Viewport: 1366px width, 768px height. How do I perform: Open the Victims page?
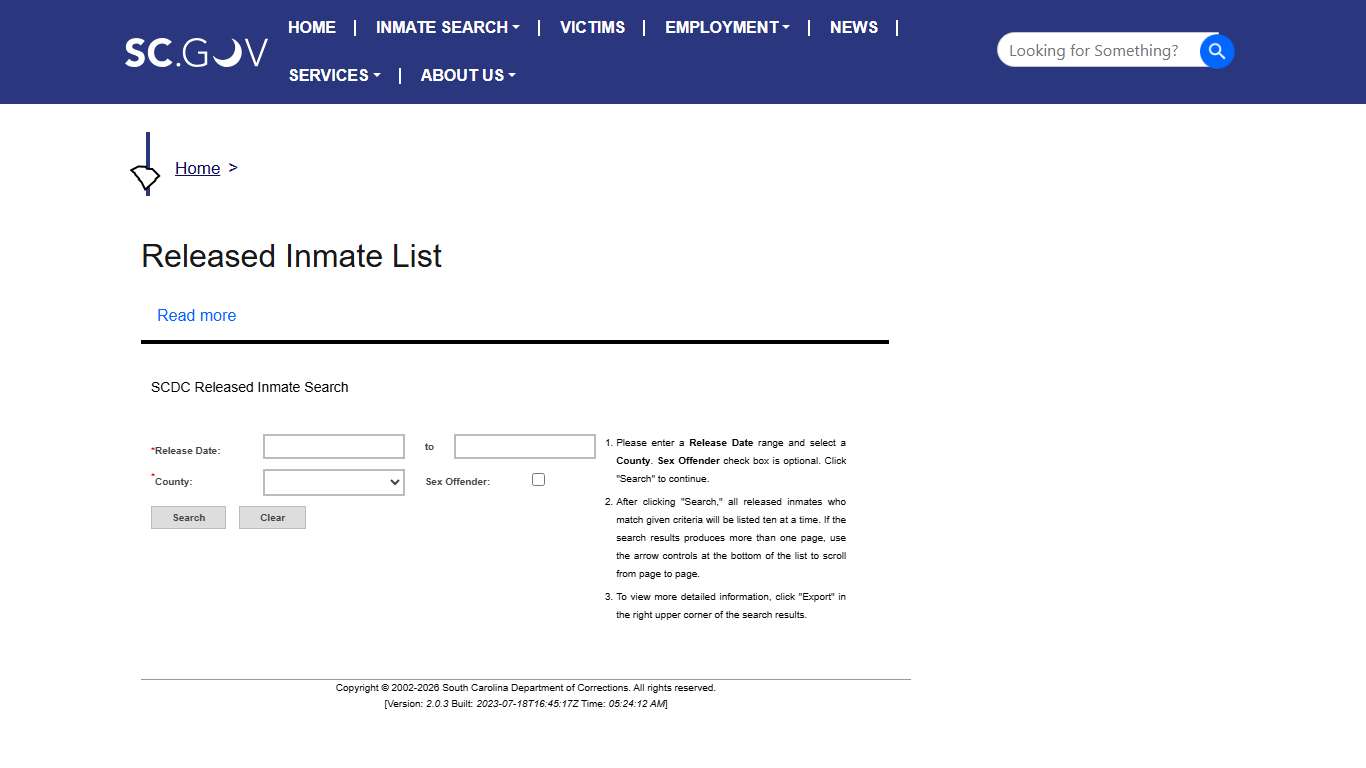(592, 27)
